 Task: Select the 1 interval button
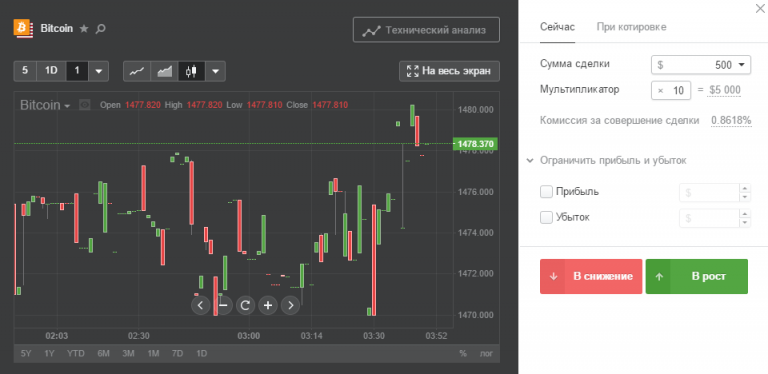click(x=77, y=71)
